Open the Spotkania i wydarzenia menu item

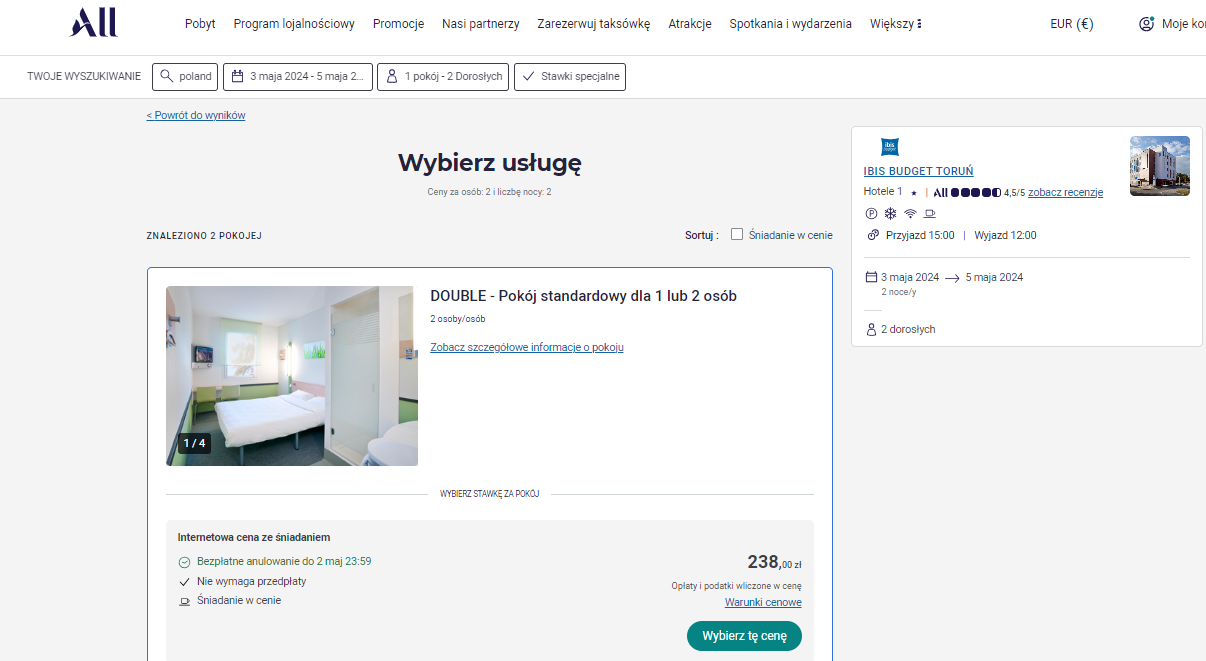click(x=791, y=24)
